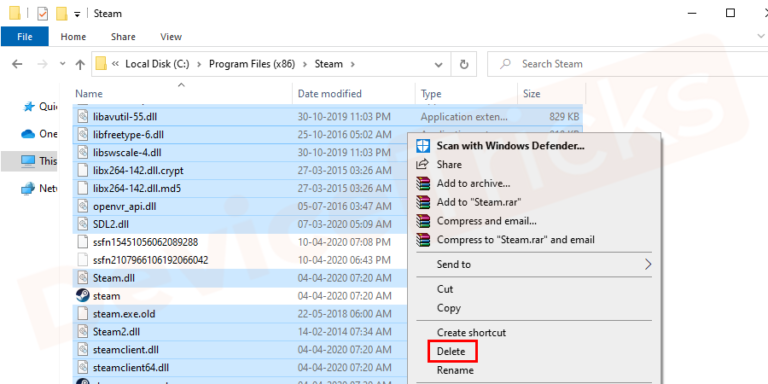Image resolution: width=768 pixels, height=384 pixels.
Task: Select Quick access star in sidebar
Action: pos(29,107)
